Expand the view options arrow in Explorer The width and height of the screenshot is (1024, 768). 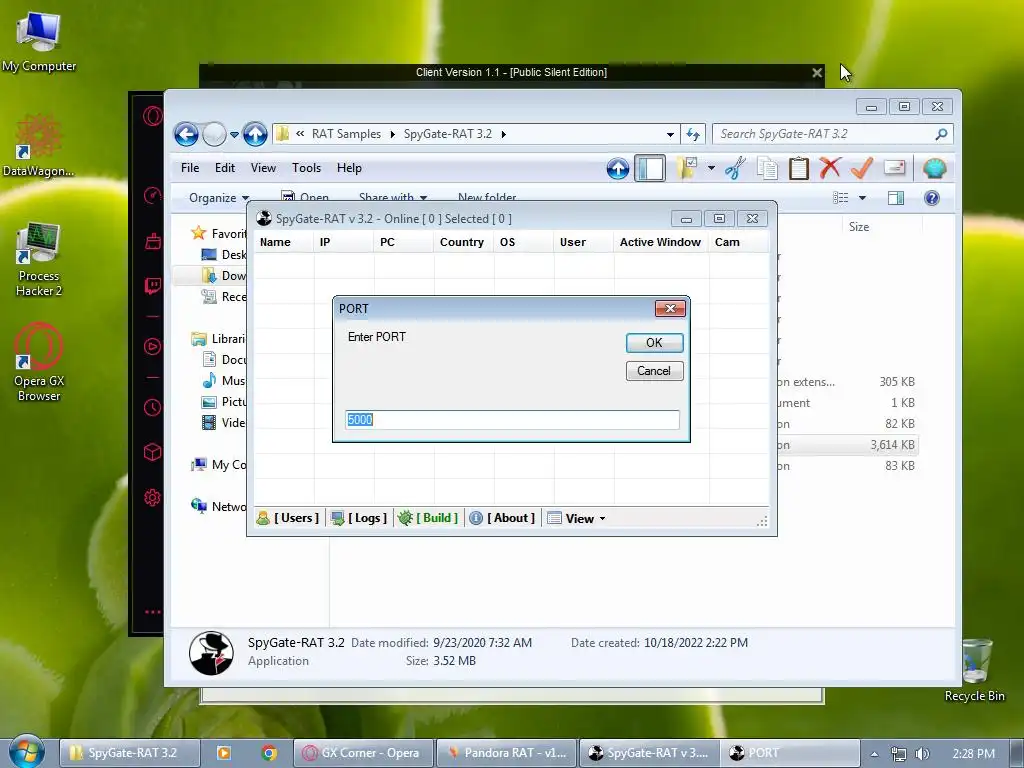coord(862,198)
